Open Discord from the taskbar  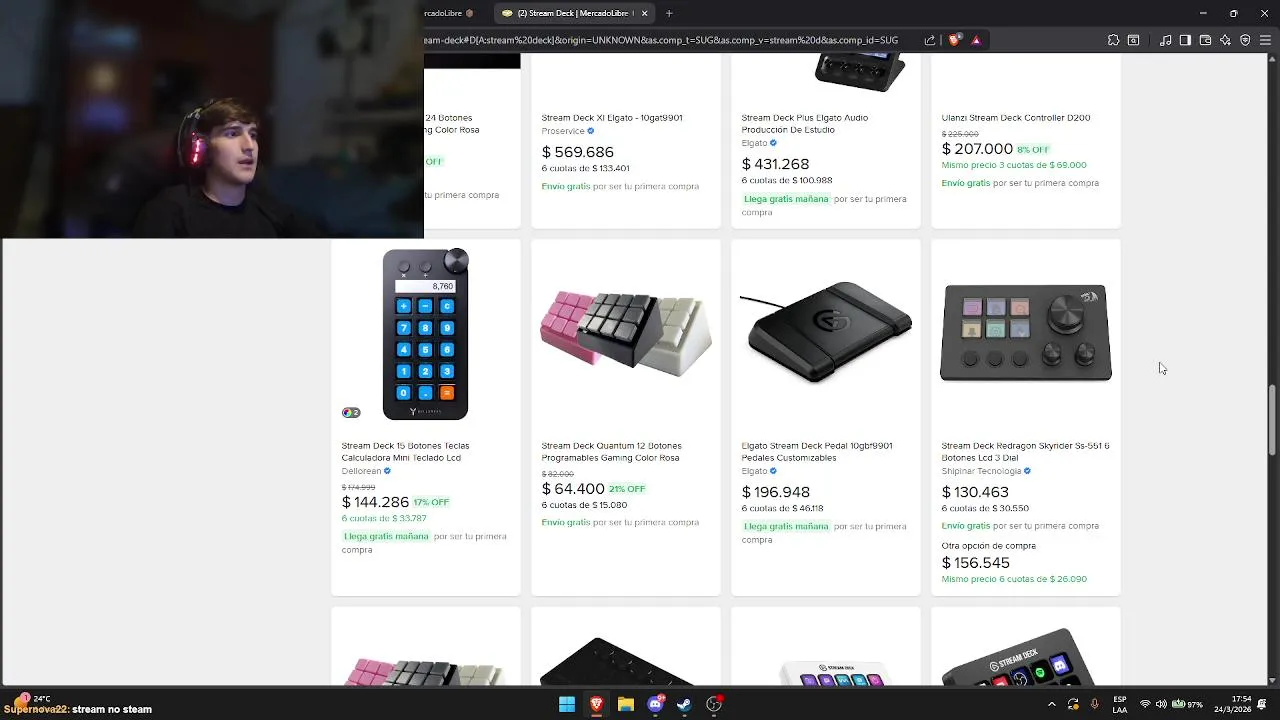[x=655, y=704]
